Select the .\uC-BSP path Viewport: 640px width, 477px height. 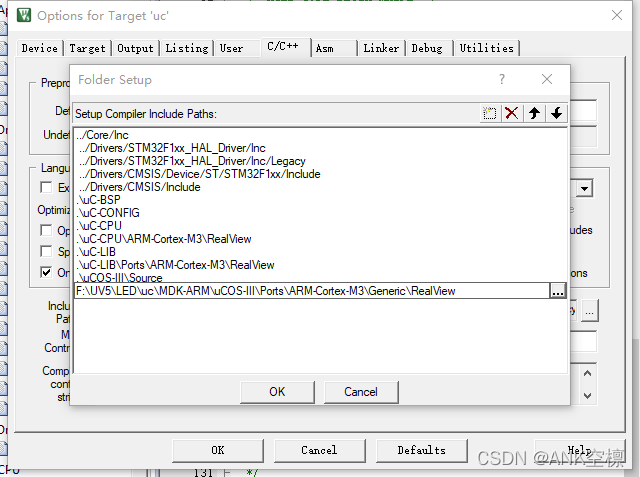coord(320,200)
